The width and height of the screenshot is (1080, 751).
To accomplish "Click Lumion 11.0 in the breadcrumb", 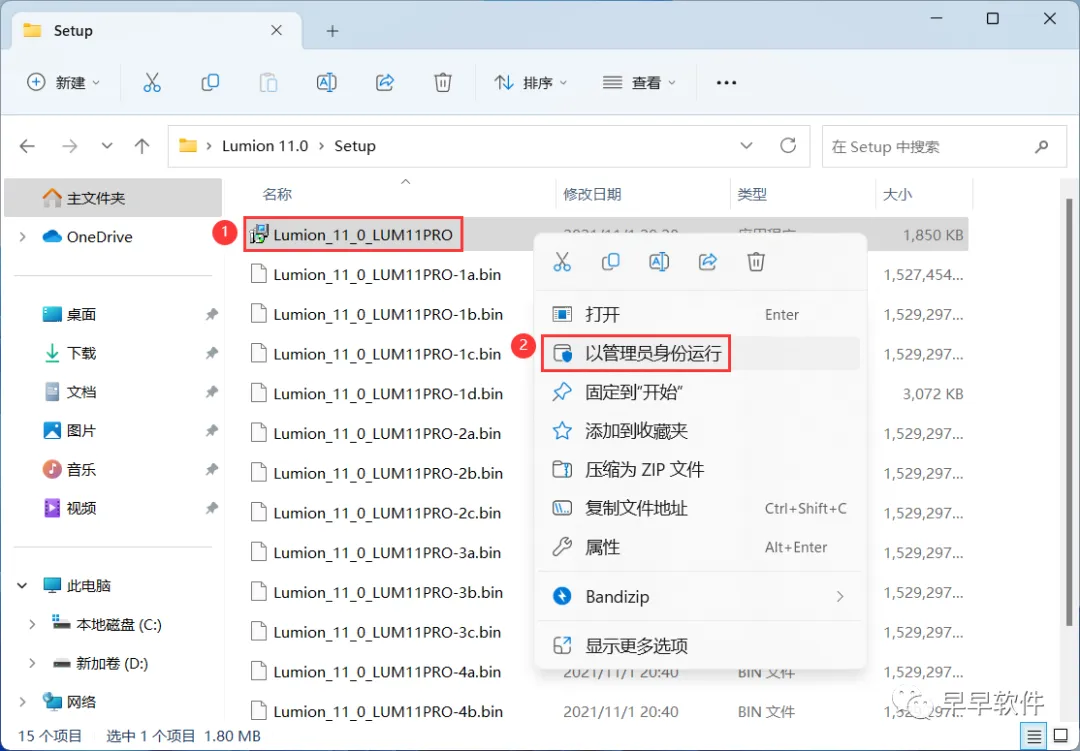I will (x=264, y=146).
